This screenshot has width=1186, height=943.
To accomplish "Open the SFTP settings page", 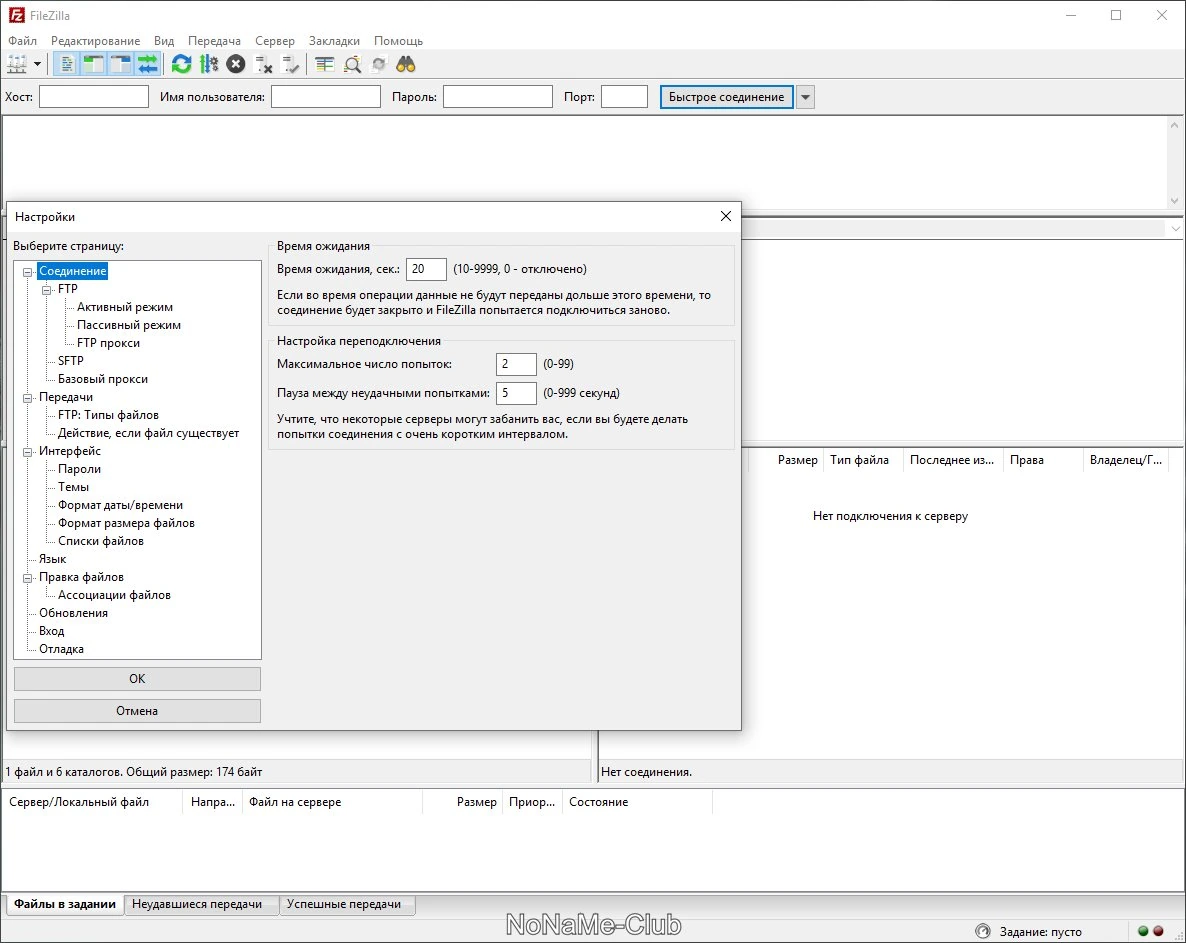I will pos(71,361).
